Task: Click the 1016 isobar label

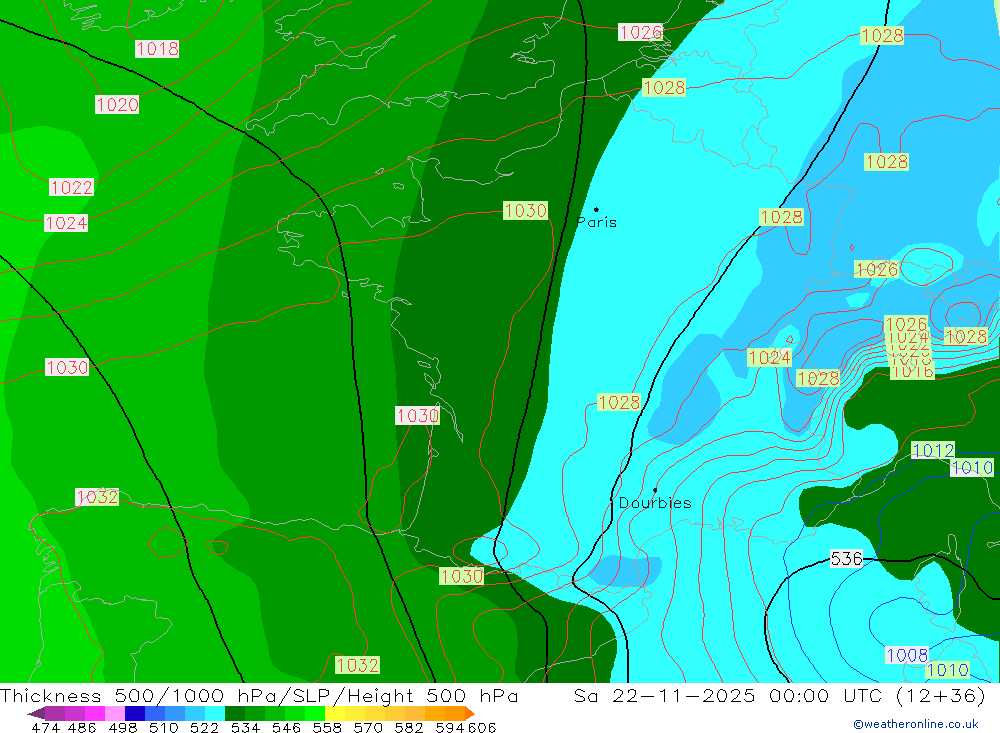Action: click(912, 371)
